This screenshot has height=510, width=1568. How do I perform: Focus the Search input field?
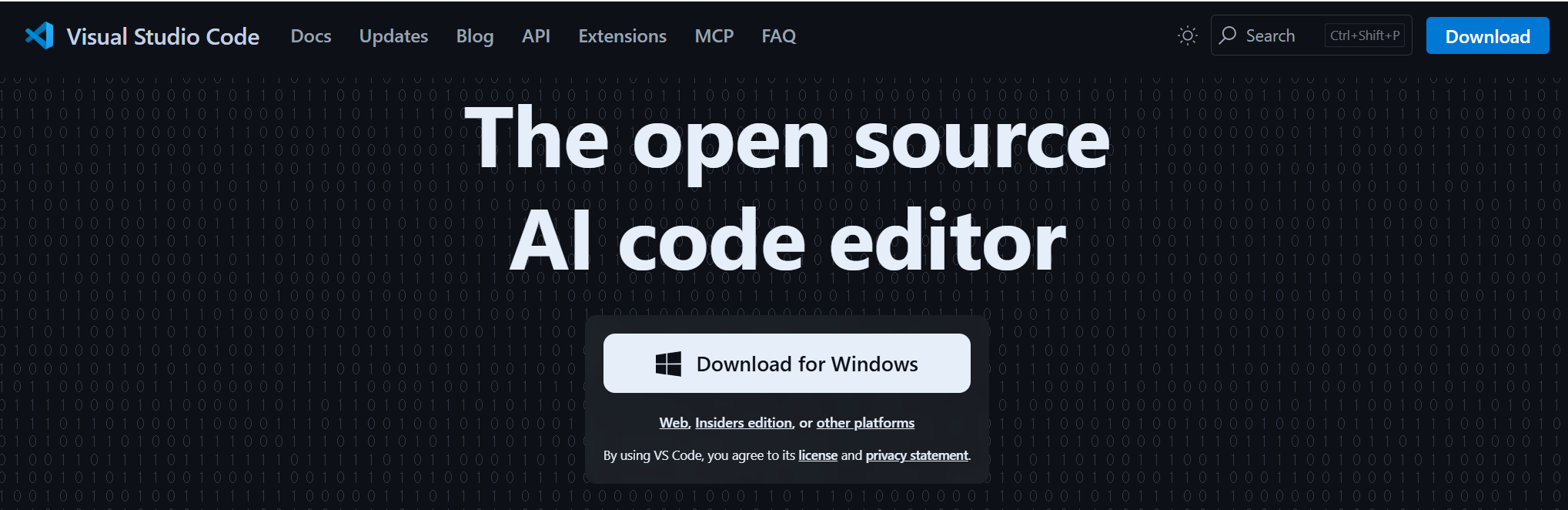click(x=1311, y=35)
